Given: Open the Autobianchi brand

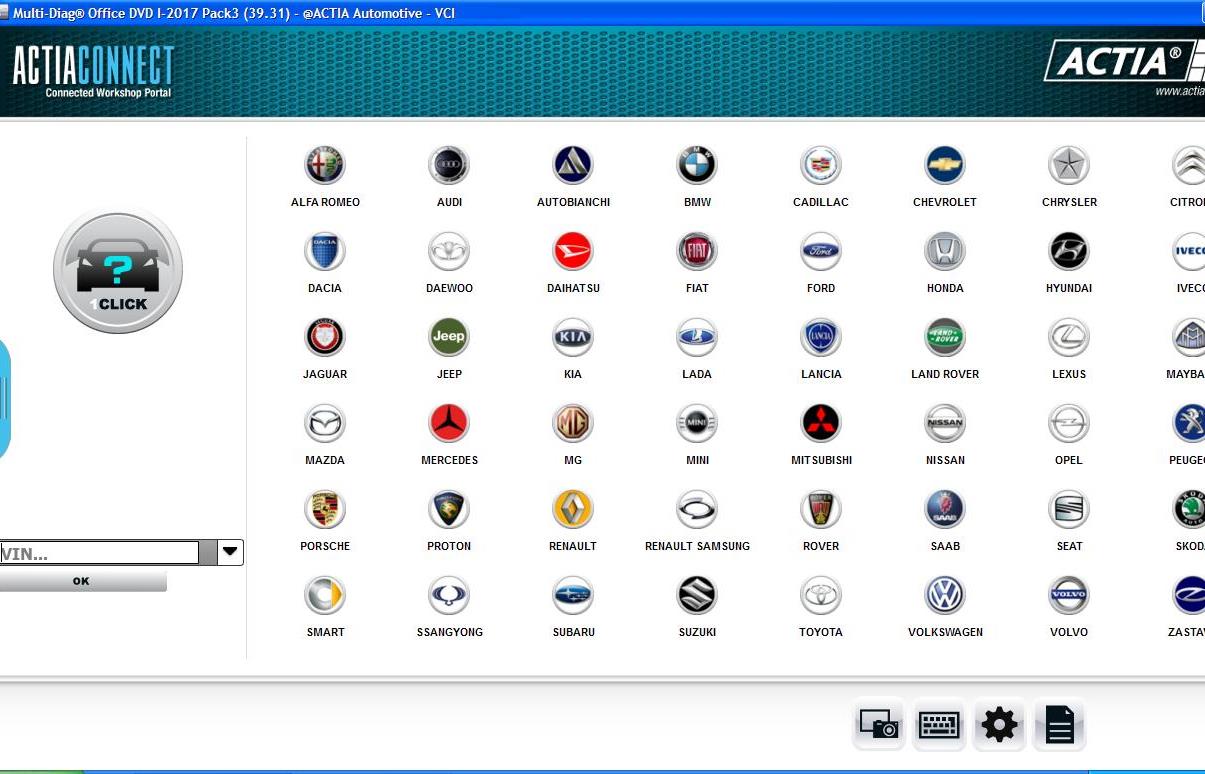Looking at the screenshot, I should 573,165.
